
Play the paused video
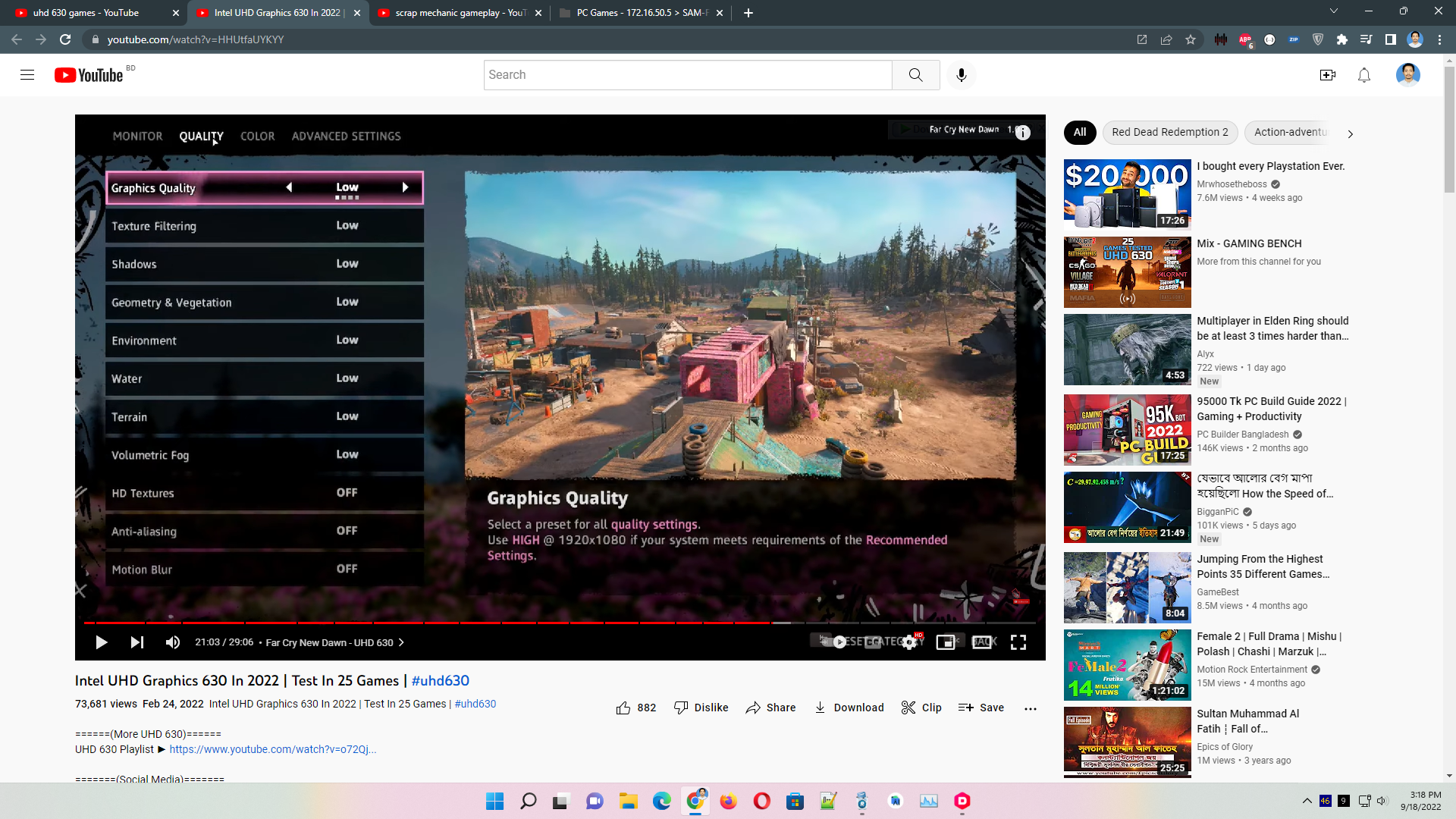click(x=101, y=642)
